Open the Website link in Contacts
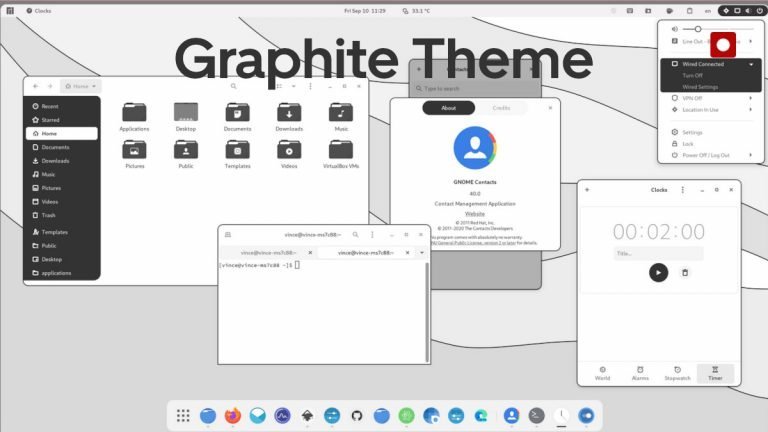 475,214
